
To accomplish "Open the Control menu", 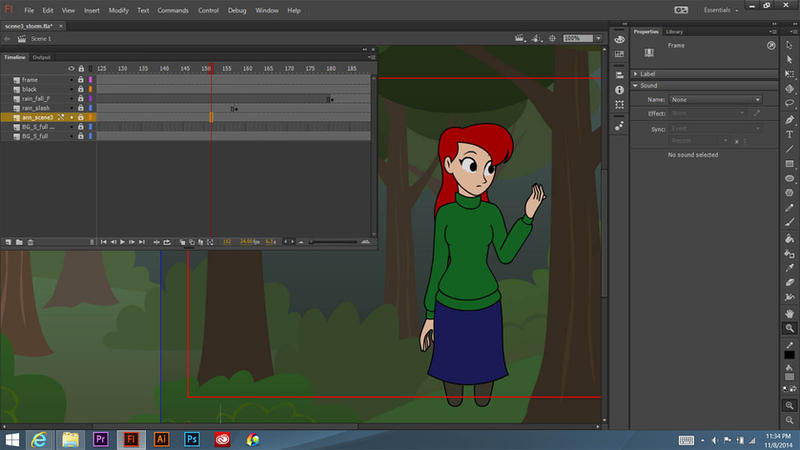I will click(x=208, y=10).
